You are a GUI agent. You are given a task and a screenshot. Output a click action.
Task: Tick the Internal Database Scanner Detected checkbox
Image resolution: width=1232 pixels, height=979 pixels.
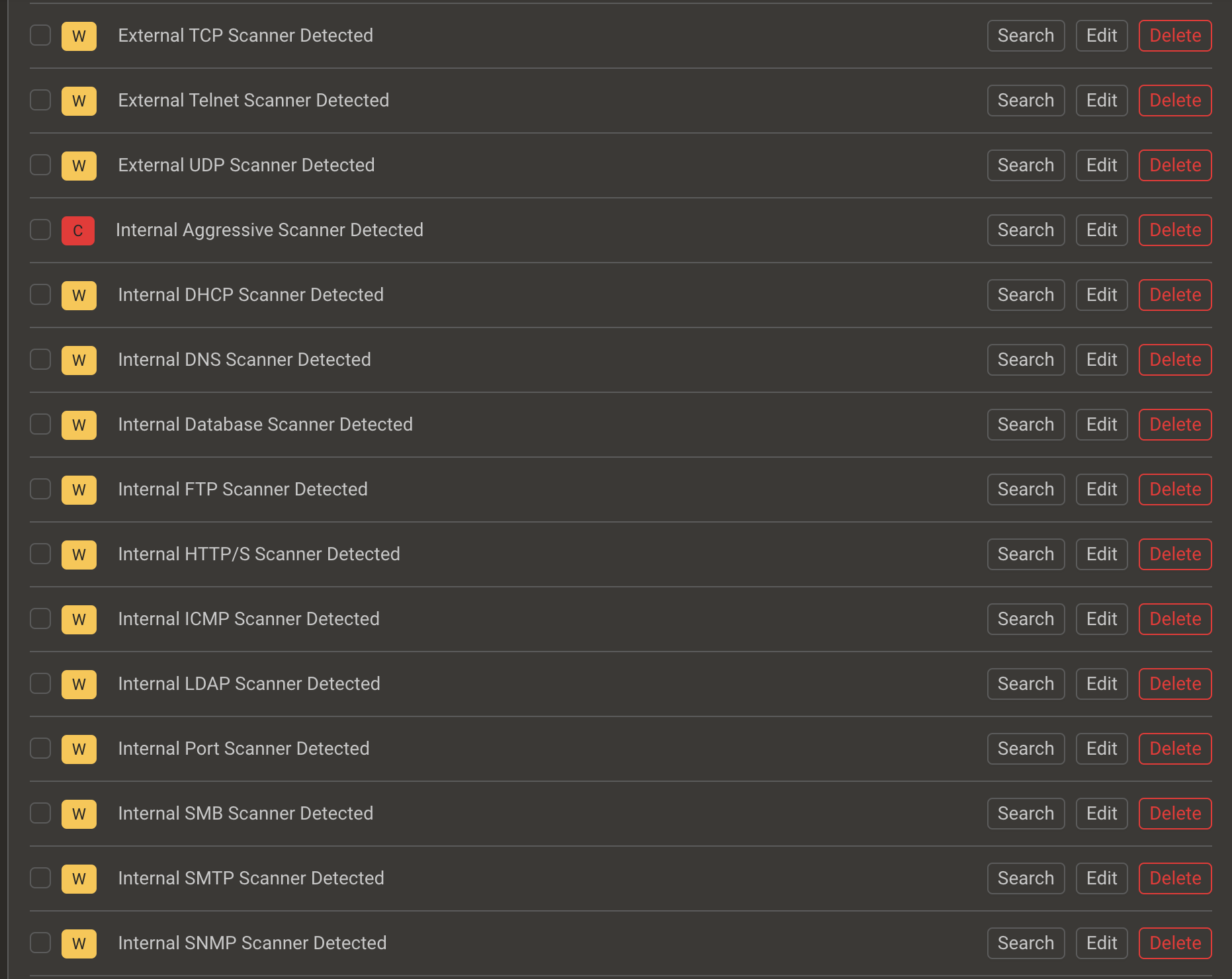point(40,425)
